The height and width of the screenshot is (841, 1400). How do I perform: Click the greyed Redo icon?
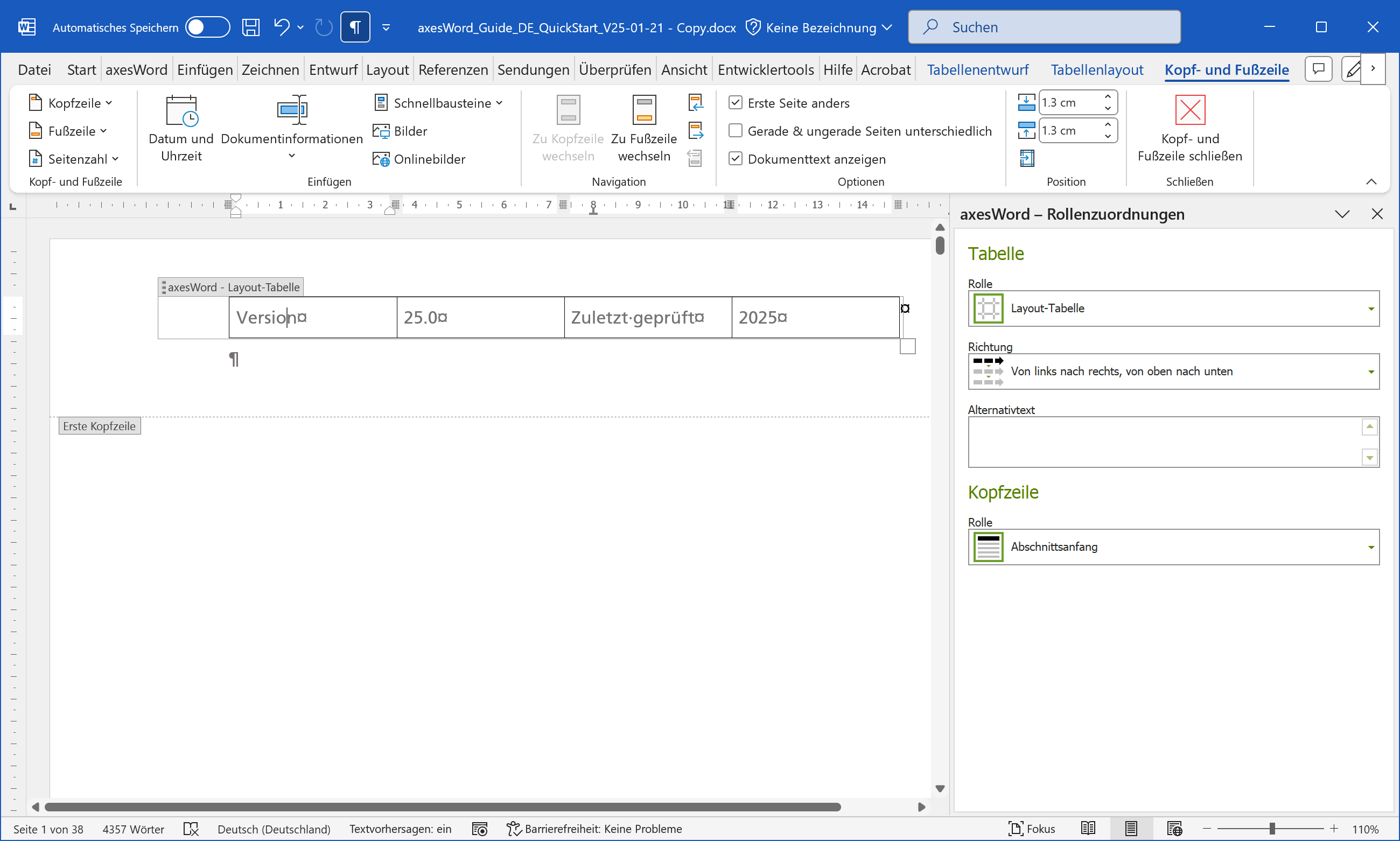click(324, 27)
